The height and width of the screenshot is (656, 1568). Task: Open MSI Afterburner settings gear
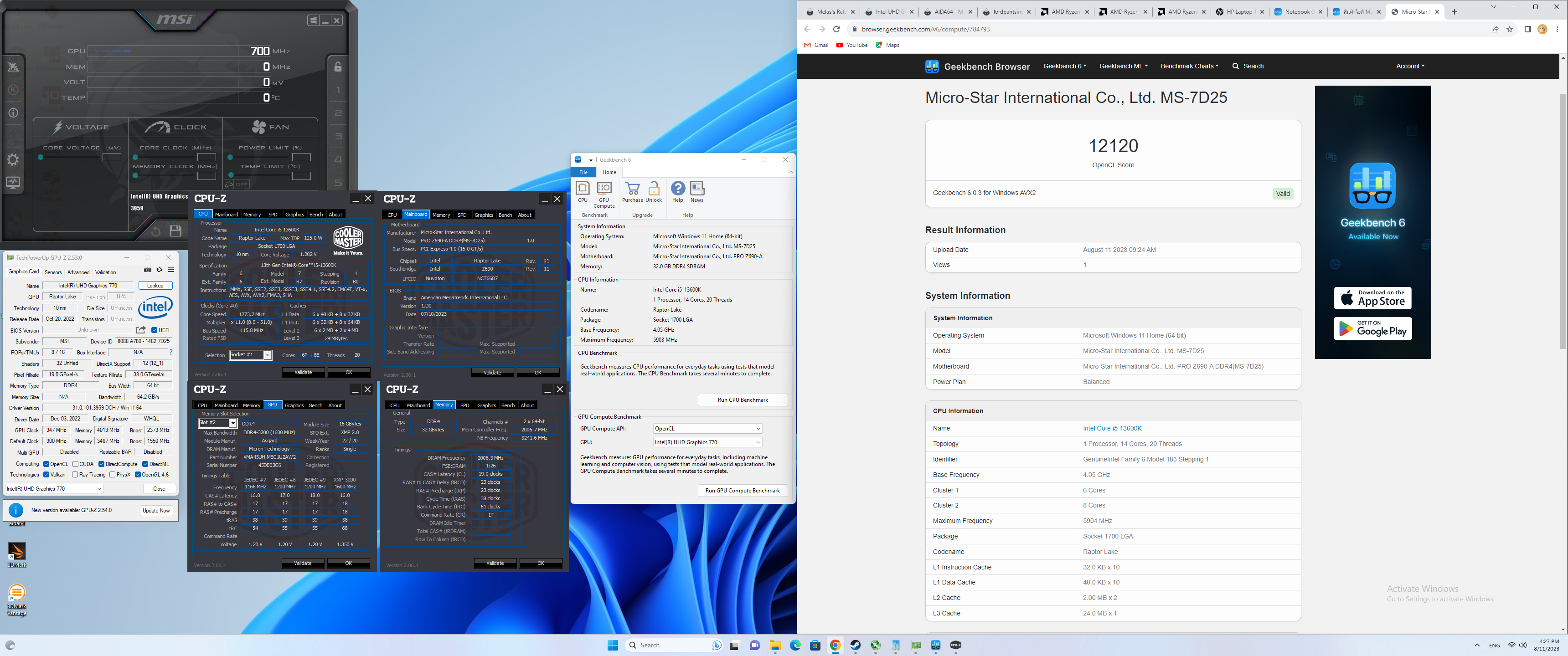point(13,159)
